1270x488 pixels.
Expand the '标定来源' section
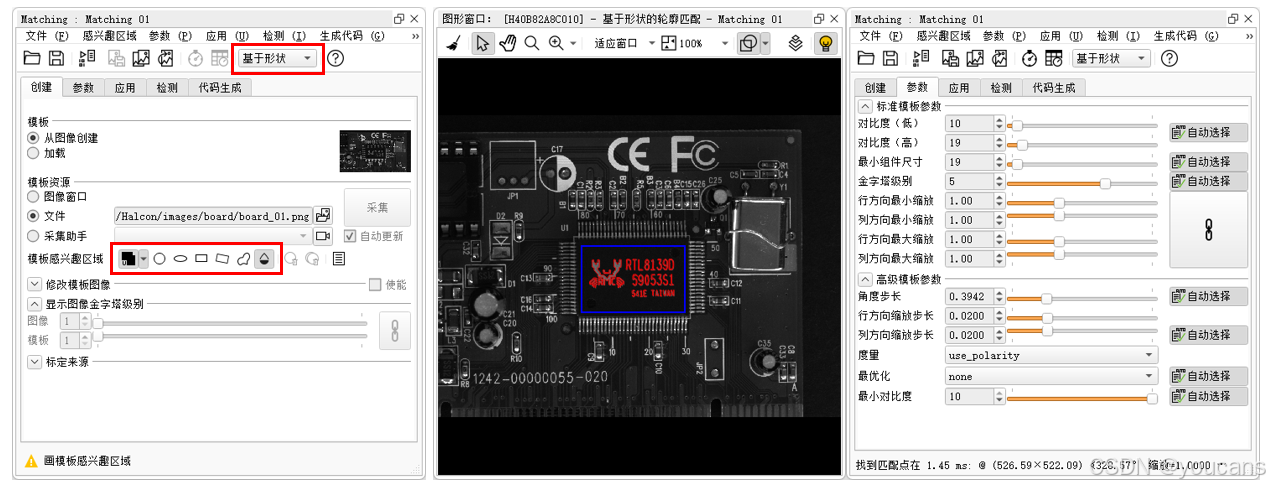[x=34, y=362]
